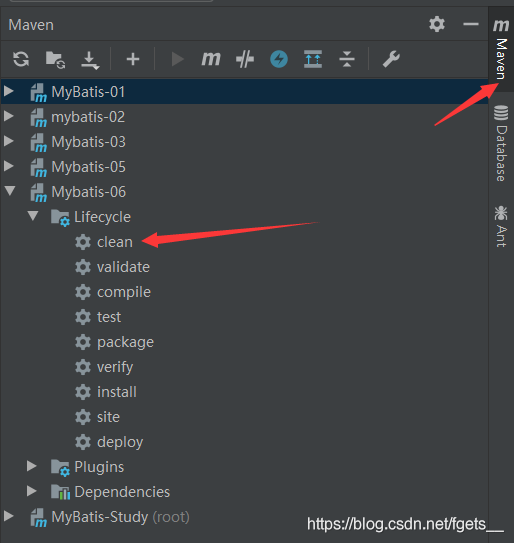The image size is (514, 543).
Task: Expand the MyBatis-Study root node
Action: (9, 516)
